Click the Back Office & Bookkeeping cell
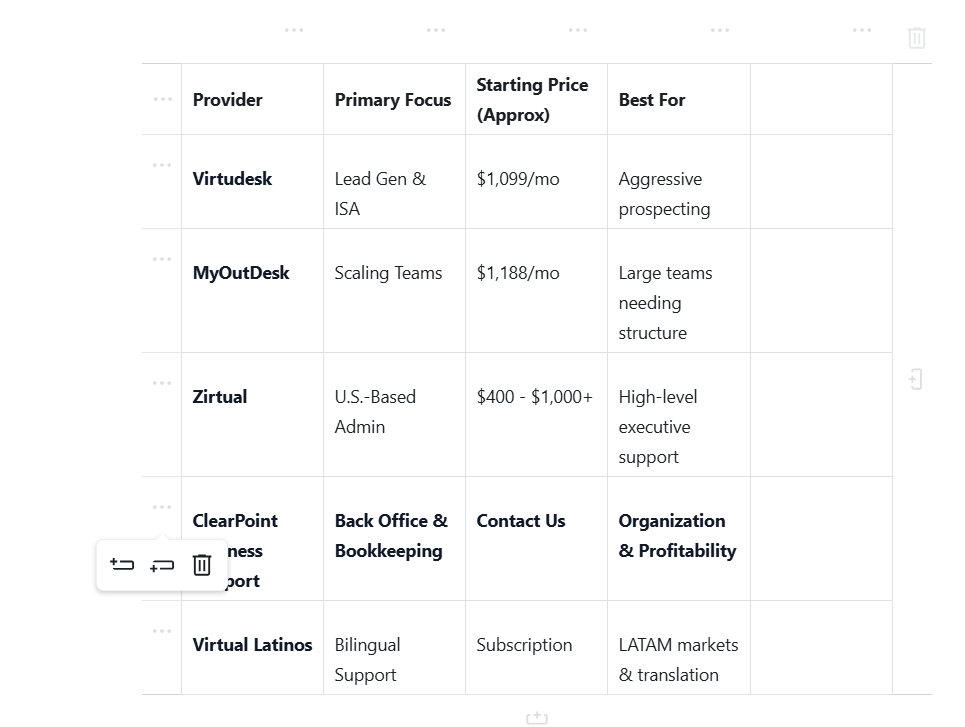This screenshot has height=727, width=965. [x=394, y=539]
